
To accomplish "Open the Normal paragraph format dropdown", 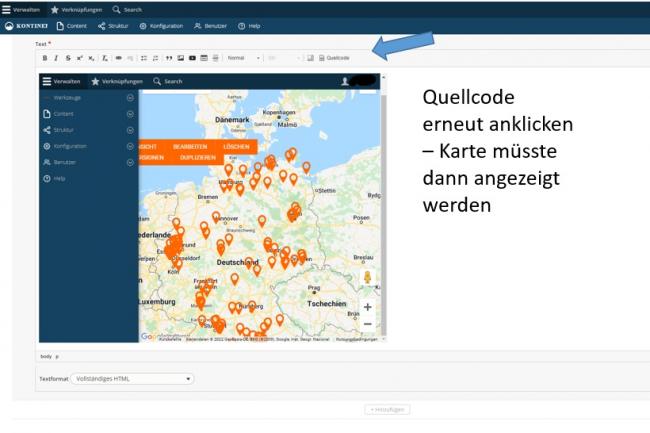I will [x=244, y=58].
